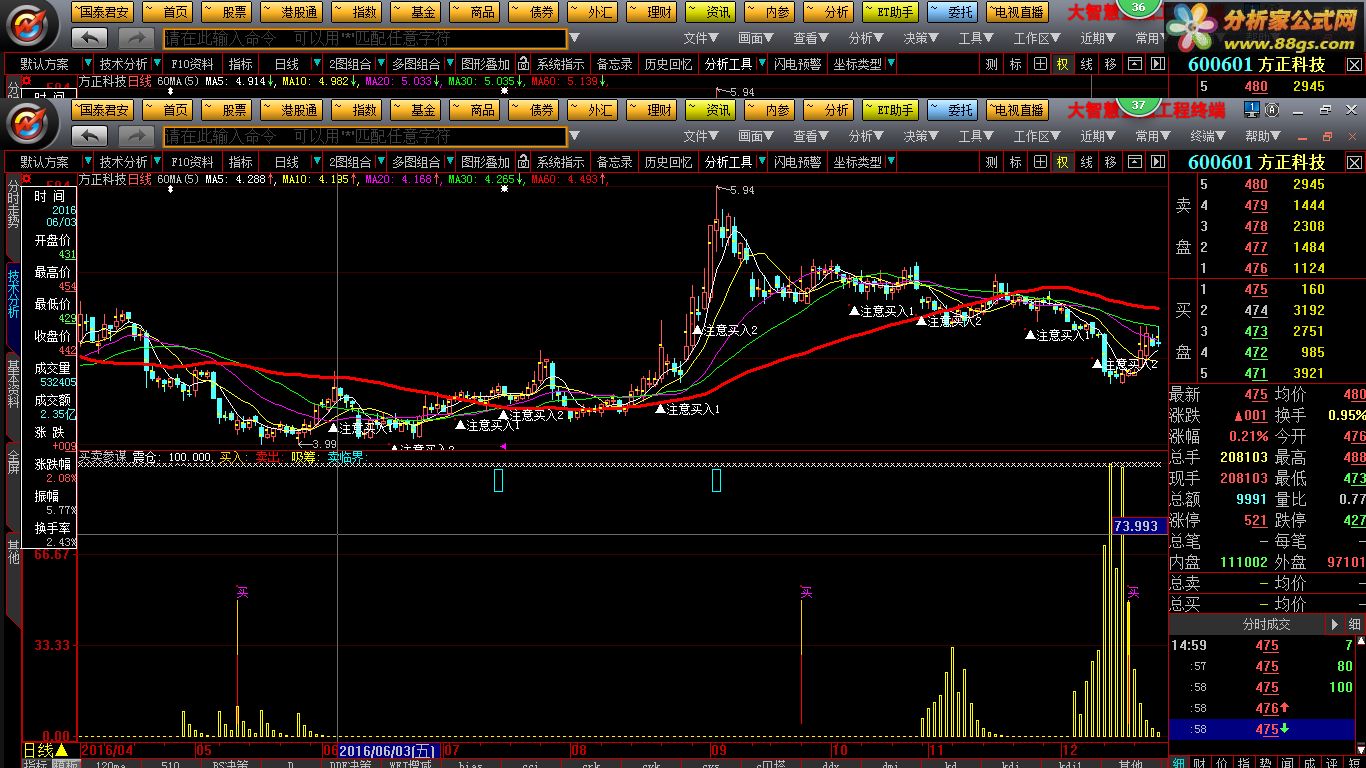Click the F10资料 button in front window
The image size is (1366, 768).
pyautogui.click(x=192, y=161)
